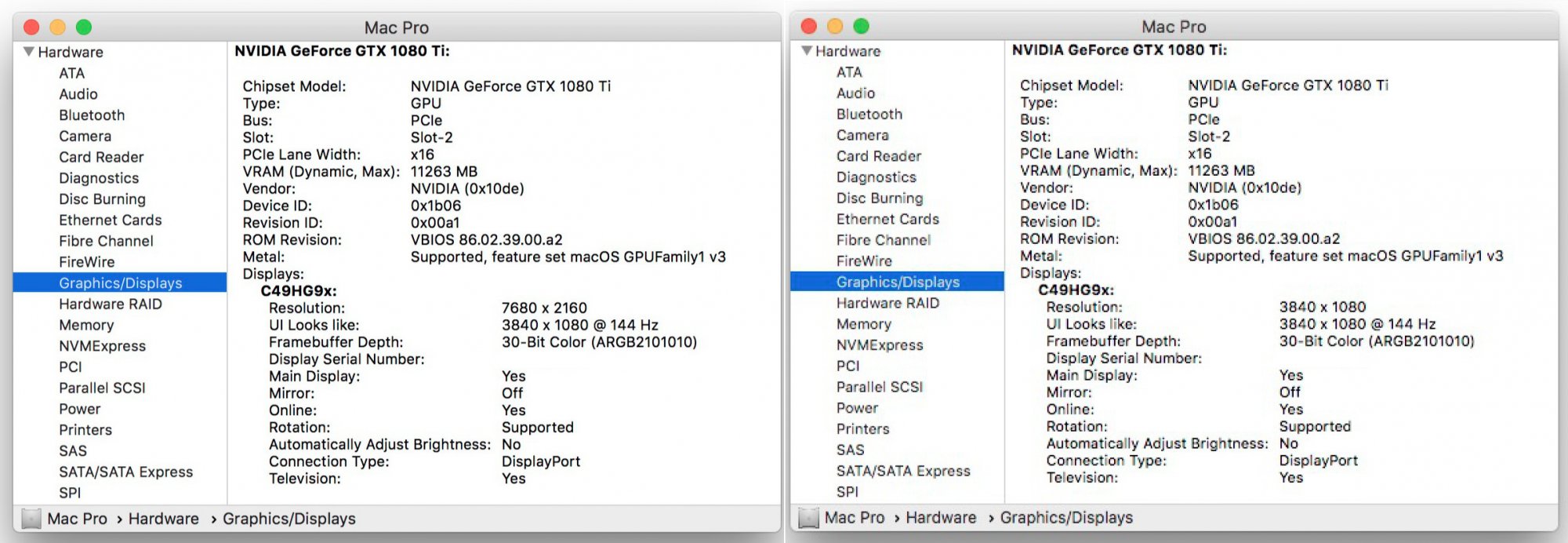Choose Disc Burning in right window sidebar
Image resolution: width=1568 pixels, height=543 pixels.
tap(880, 199)
